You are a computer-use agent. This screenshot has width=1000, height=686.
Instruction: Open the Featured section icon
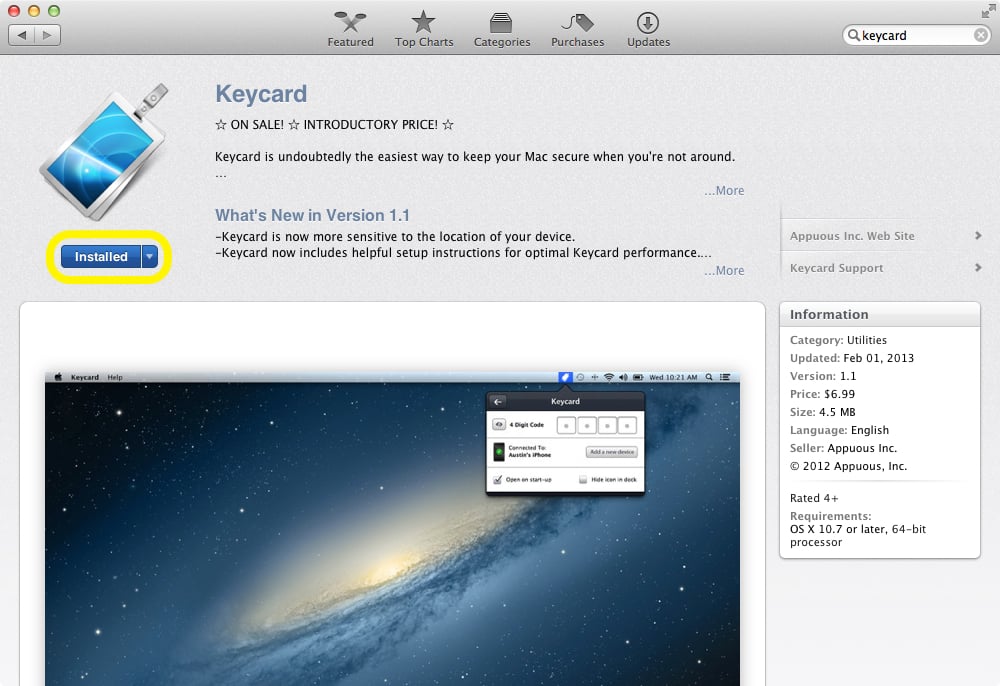pos(350,22)
